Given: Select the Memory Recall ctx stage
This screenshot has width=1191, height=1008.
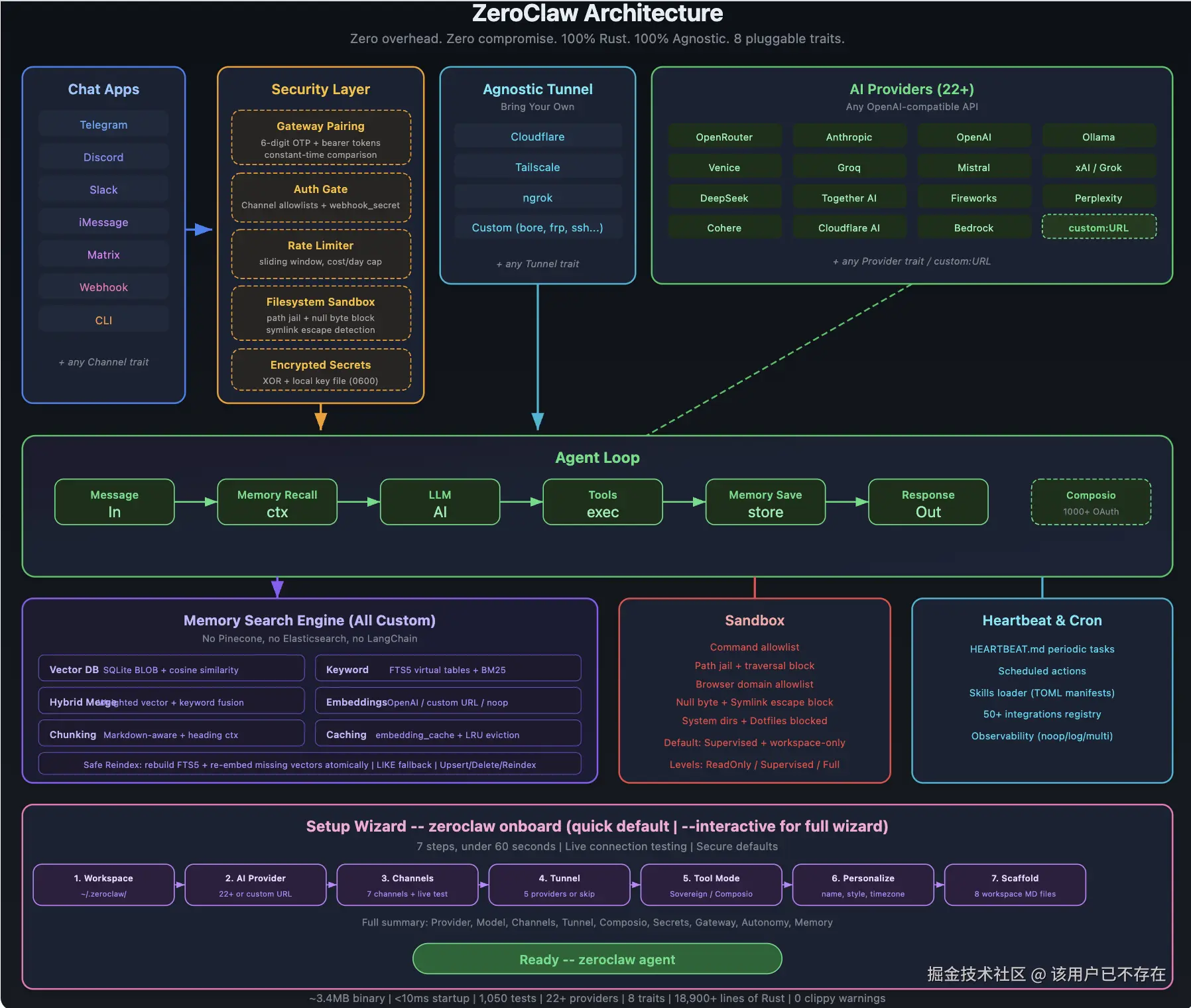Looking at the screenshot, I should coord(277,502).
